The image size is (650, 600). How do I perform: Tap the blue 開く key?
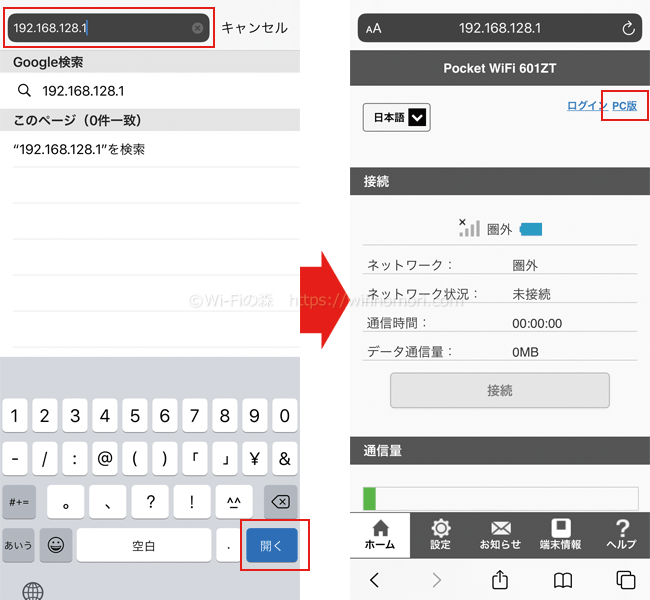pos(272,545)
